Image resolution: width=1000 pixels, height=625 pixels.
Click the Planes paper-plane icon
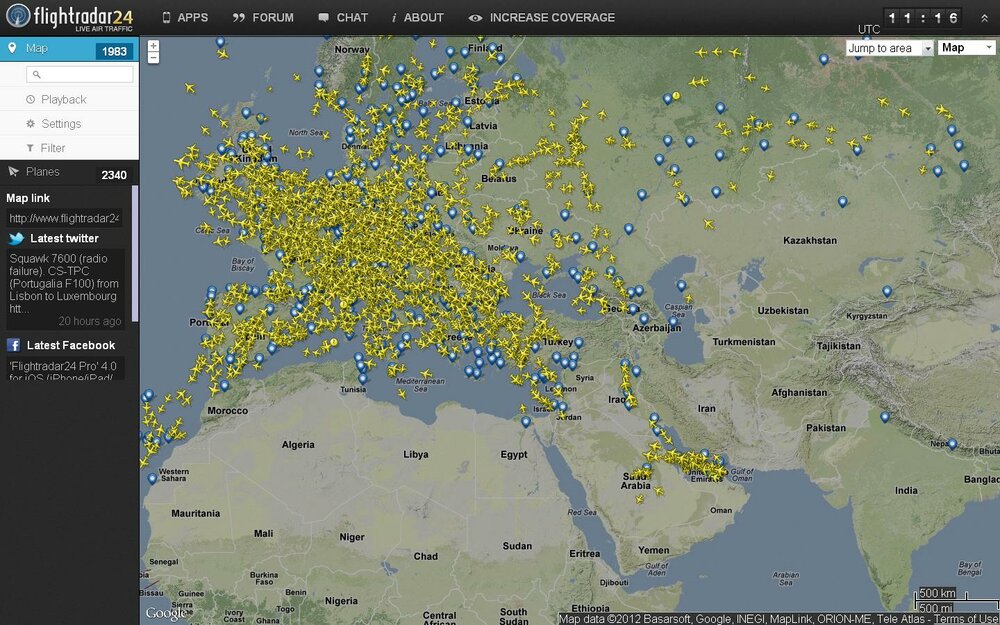click(x=14, y=171)
